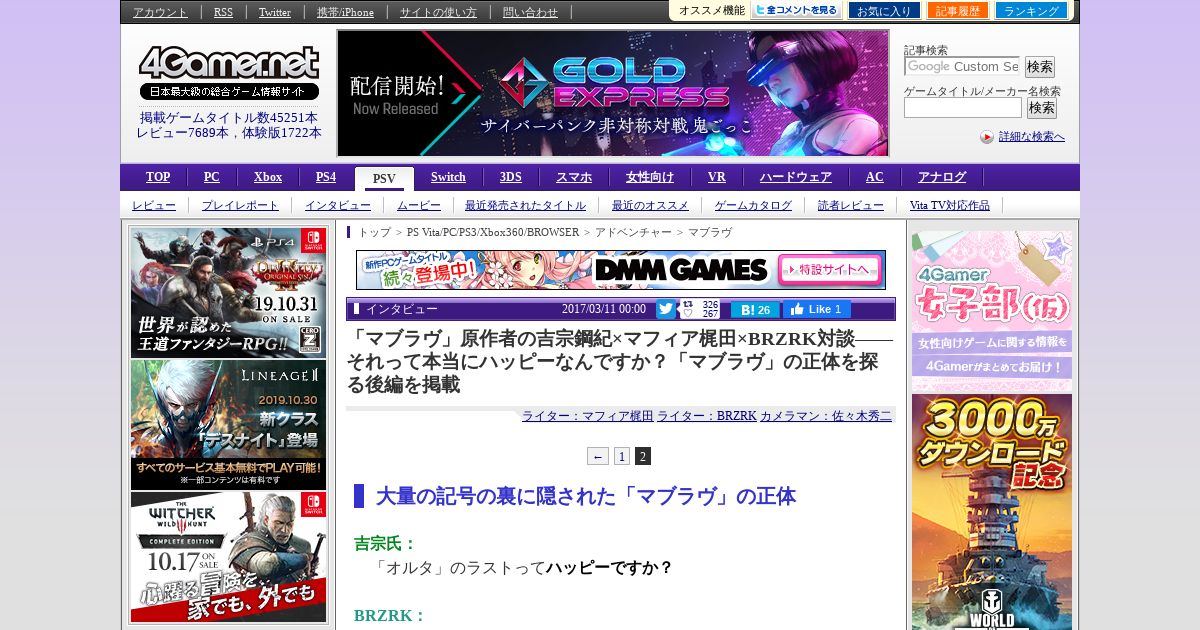
Task: Open the ランキング button
Action: (1031, 10)
